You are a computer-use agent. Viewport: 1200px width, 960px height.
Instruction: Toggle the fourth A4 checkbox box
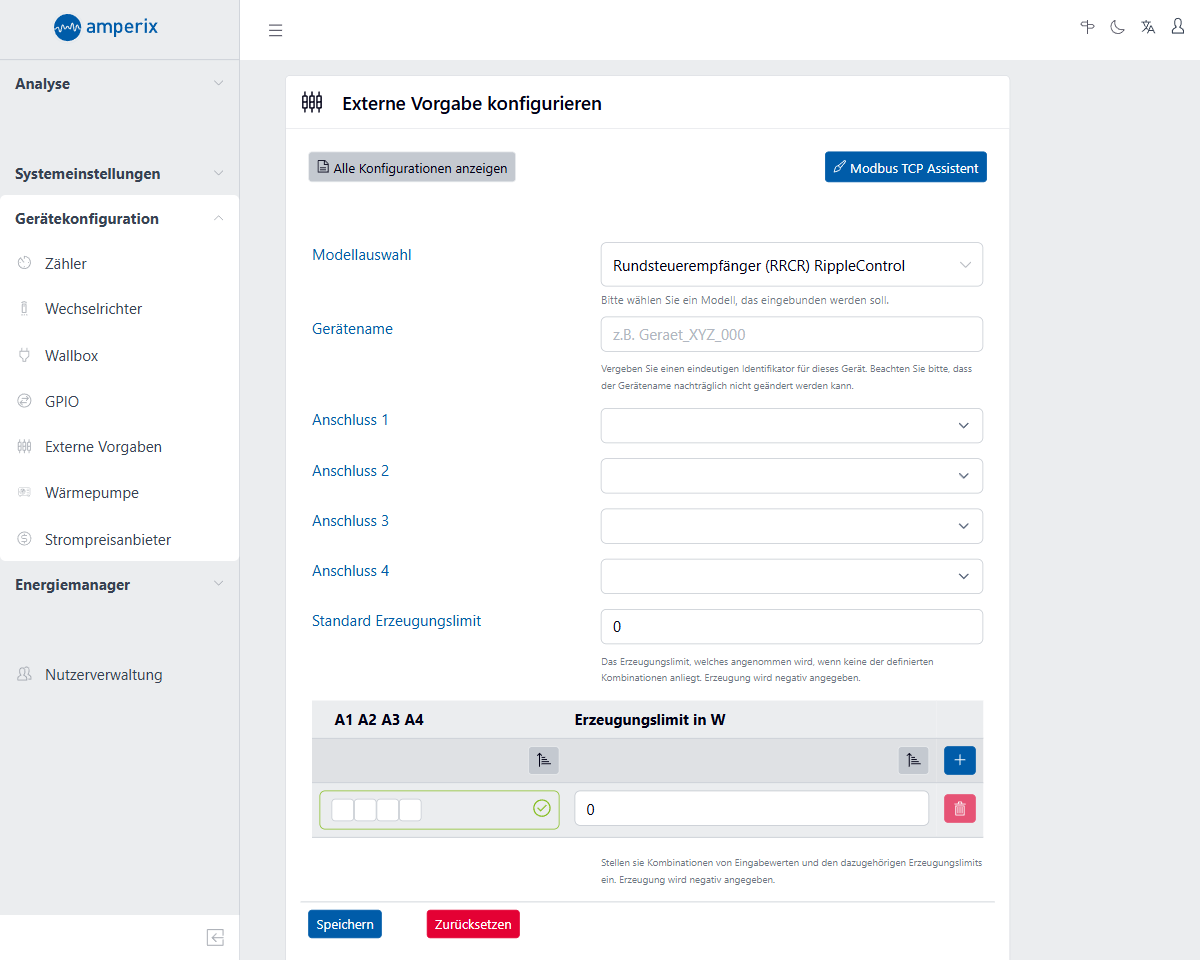point(410,810)
